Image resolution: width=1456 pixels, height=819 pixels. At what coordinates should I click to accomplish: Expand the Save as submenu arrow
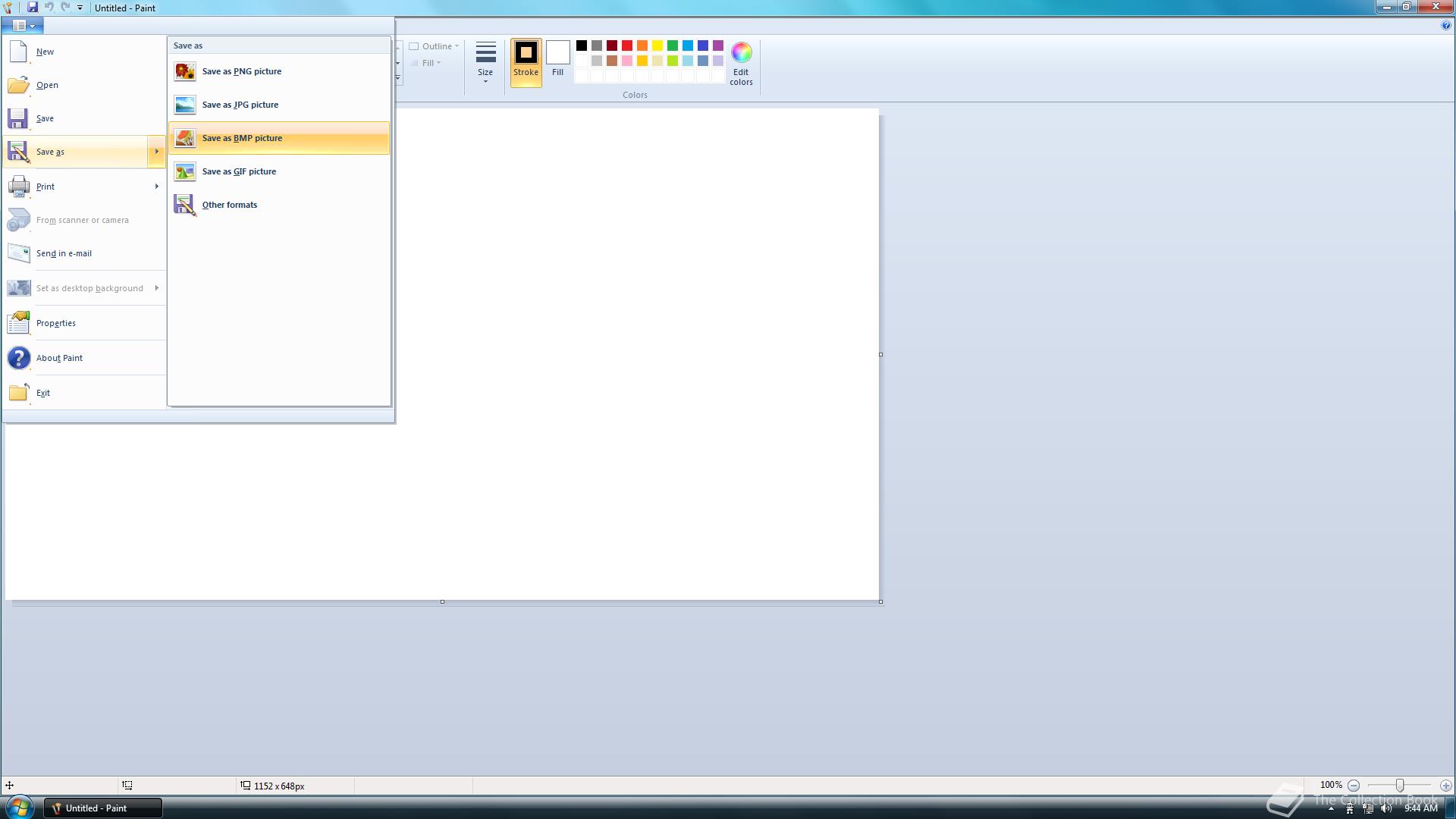coord(156,152)
